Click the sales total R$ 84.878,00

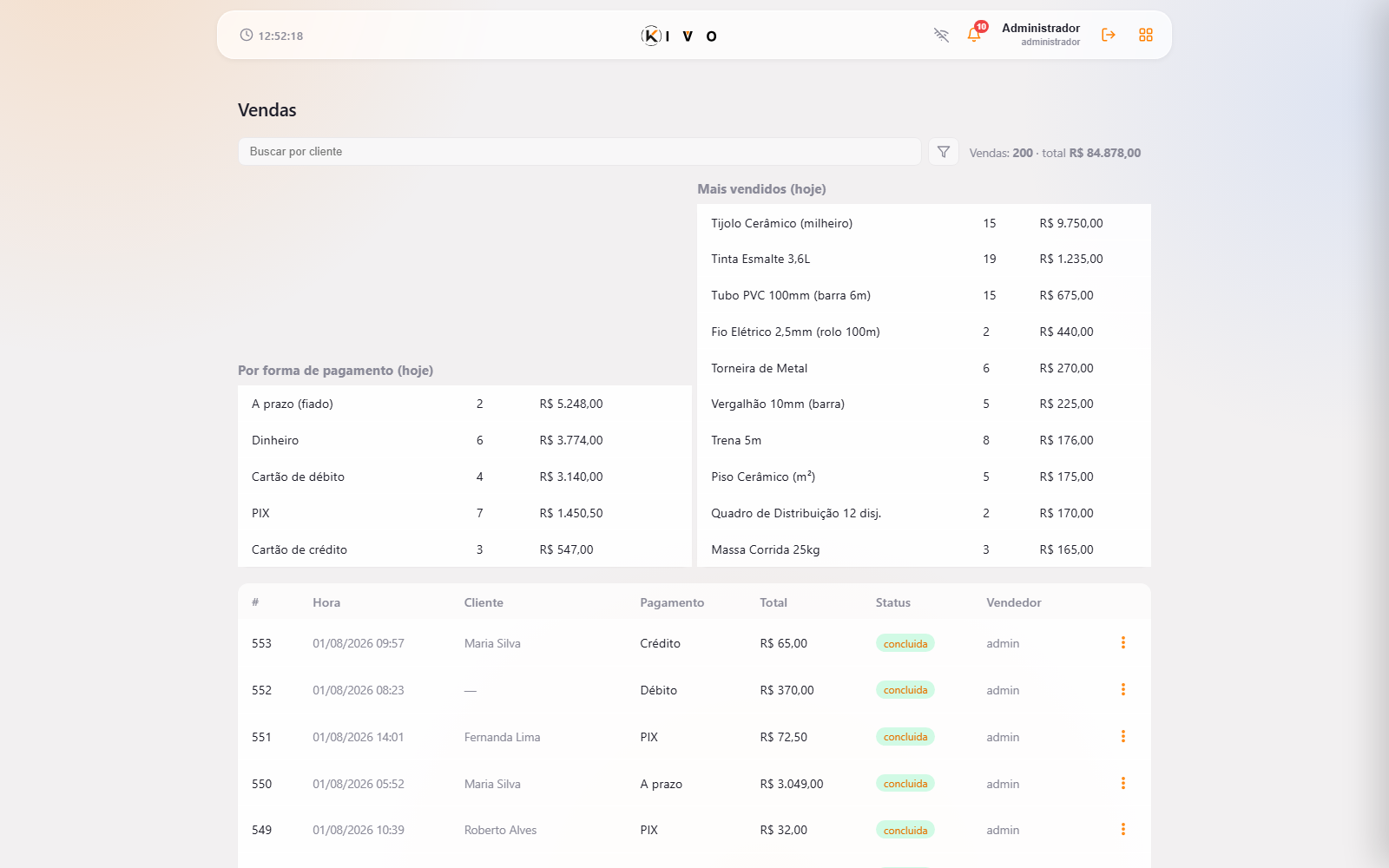click(1105, 153)
